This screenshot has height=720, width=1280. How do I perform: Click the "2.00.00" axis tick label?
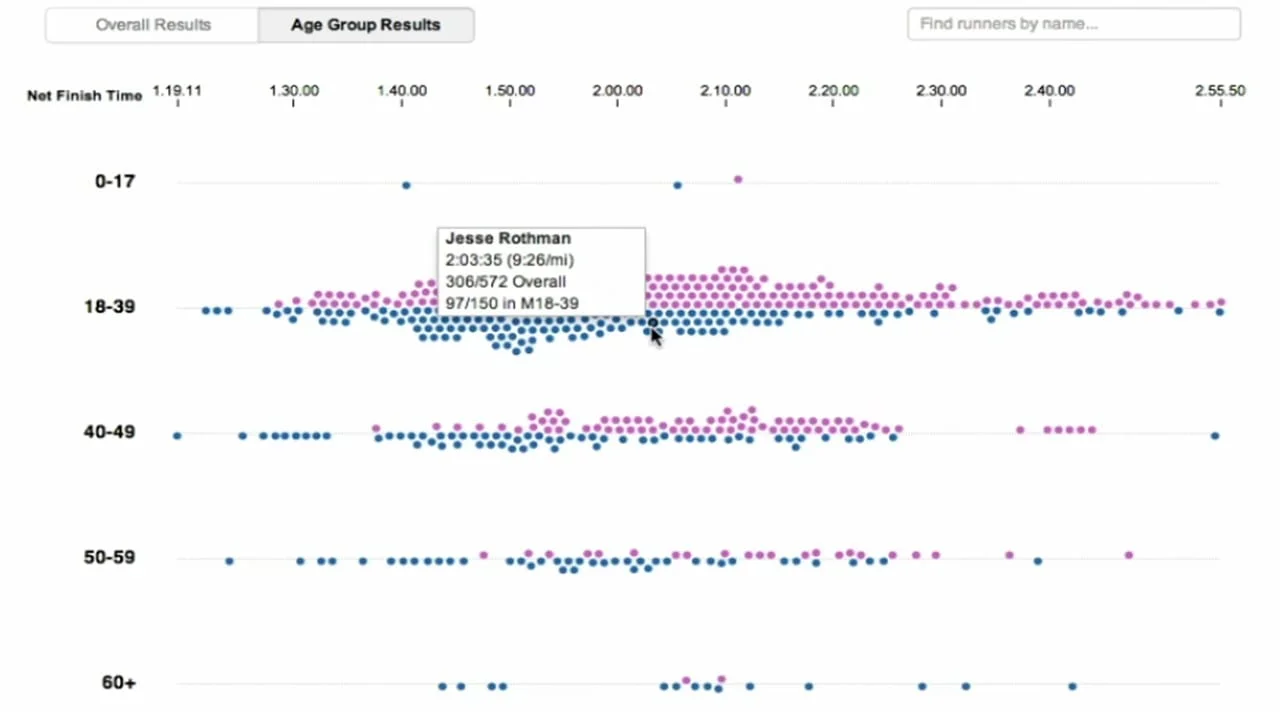[618, 90]
